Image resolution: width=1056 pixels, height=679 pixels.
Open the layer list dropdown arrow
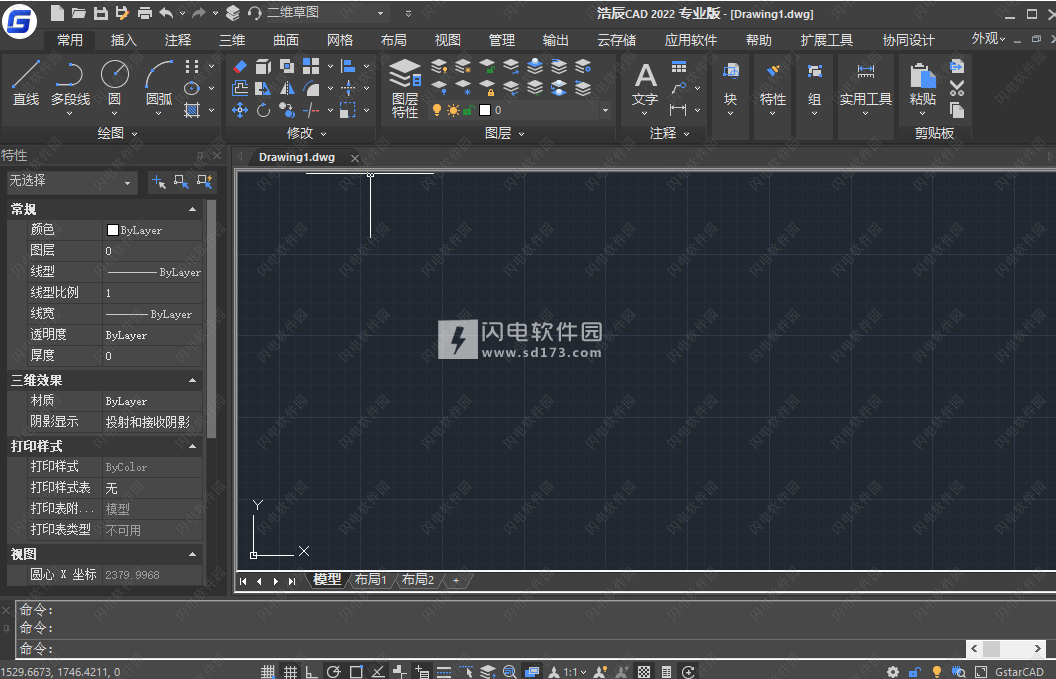605,110
